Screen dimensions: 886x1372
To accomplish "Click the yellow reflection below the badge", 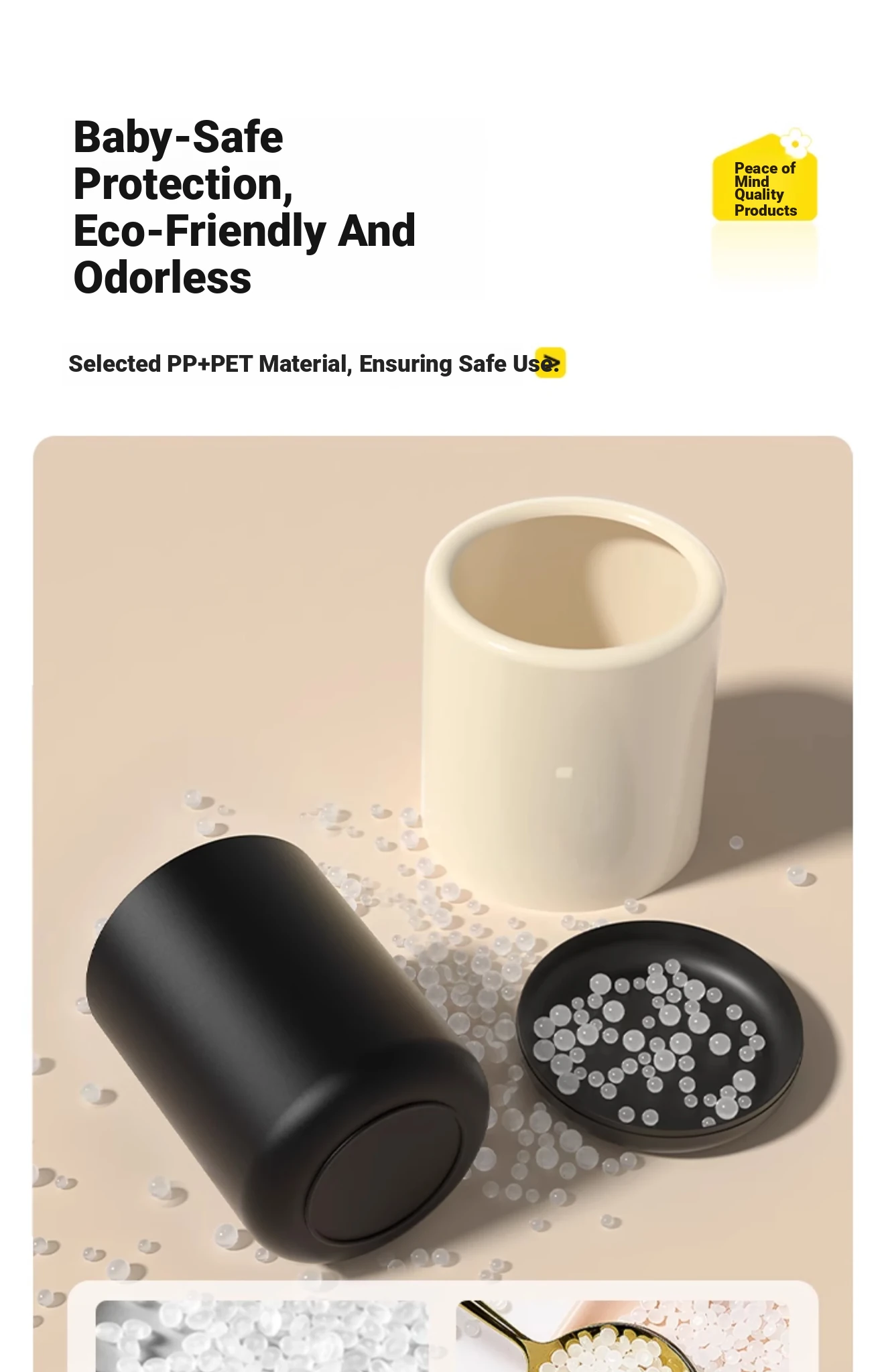I will point(765,253).
